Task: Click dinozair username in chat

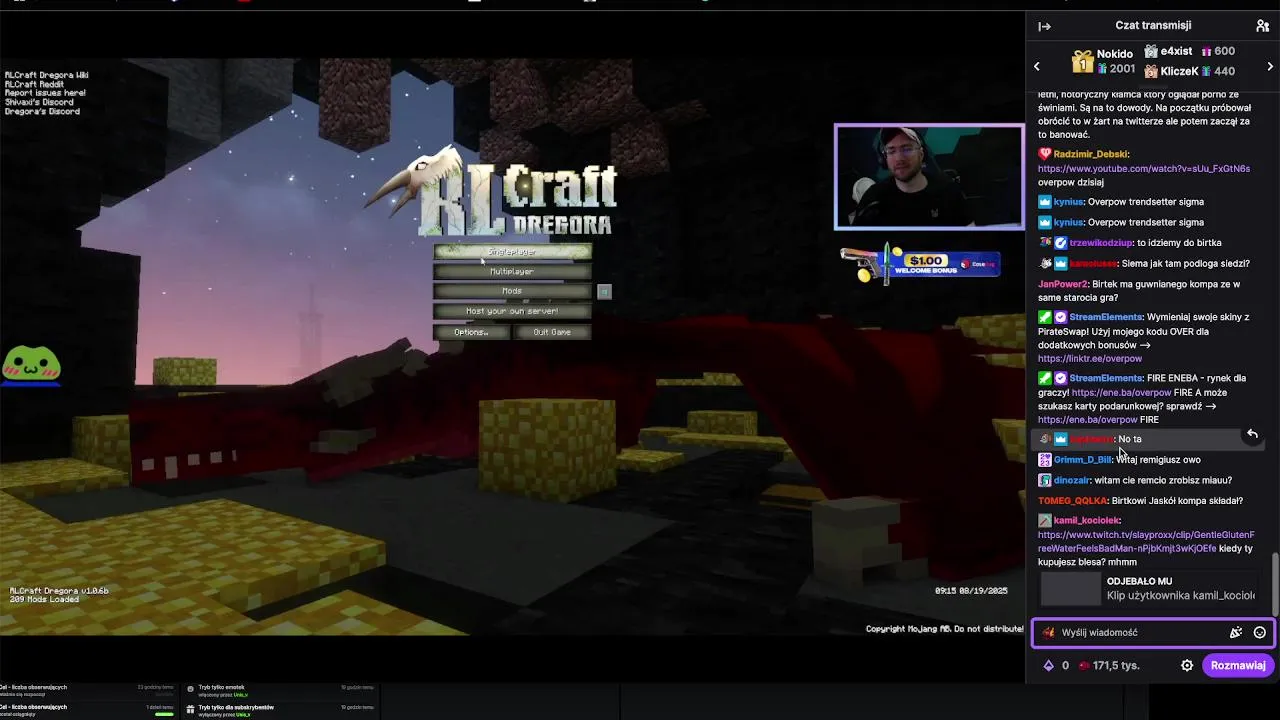Action: 1072,480
